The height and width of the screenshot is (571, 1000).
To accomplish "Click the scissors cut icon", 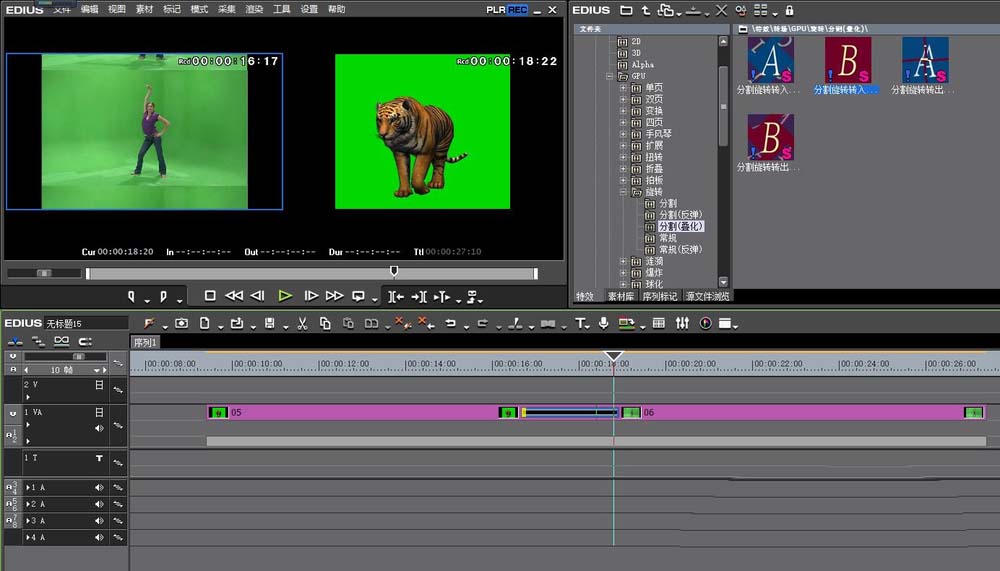I will pyautogui.click(x=302, y=323).
